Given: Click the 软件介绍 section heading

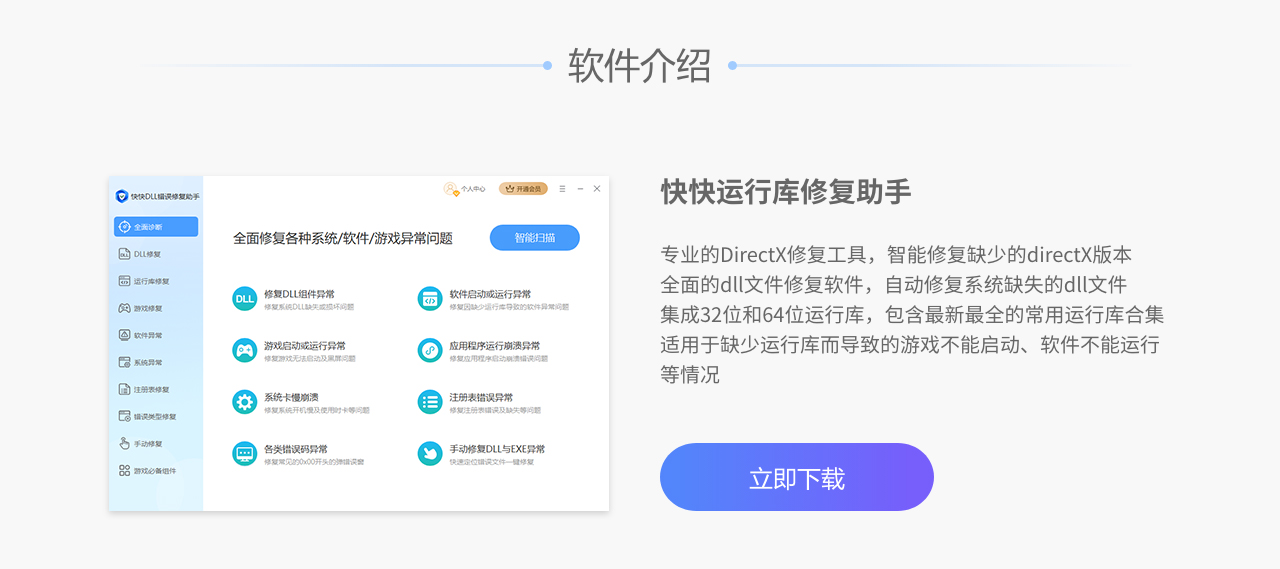Looking at the screenshot, I should click(x=640, y=66).
